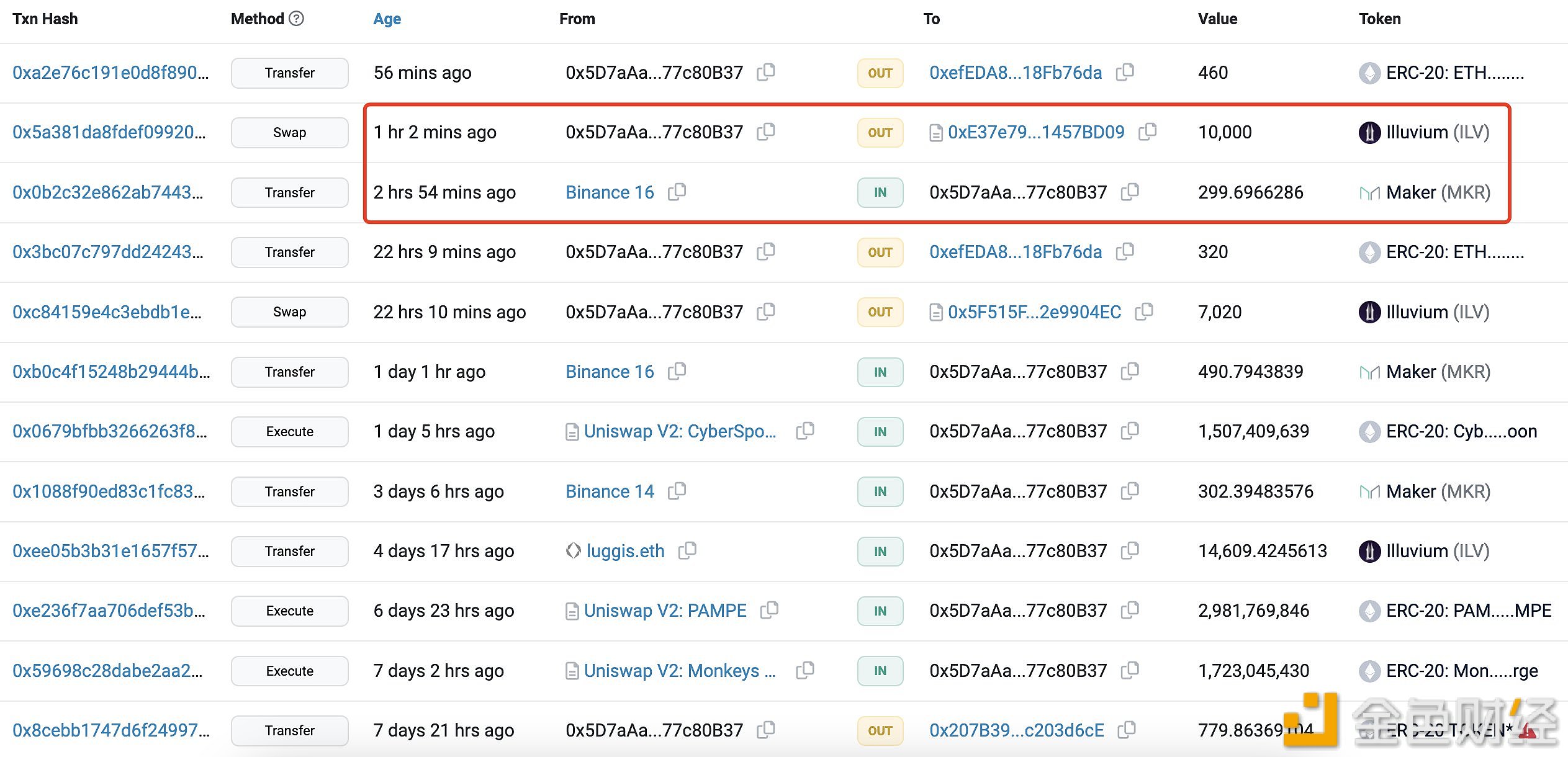Screen dimensions: 1568x757
Task: Click Transfer method badge in 56 mins row
Action: click(x=289, y=73)
